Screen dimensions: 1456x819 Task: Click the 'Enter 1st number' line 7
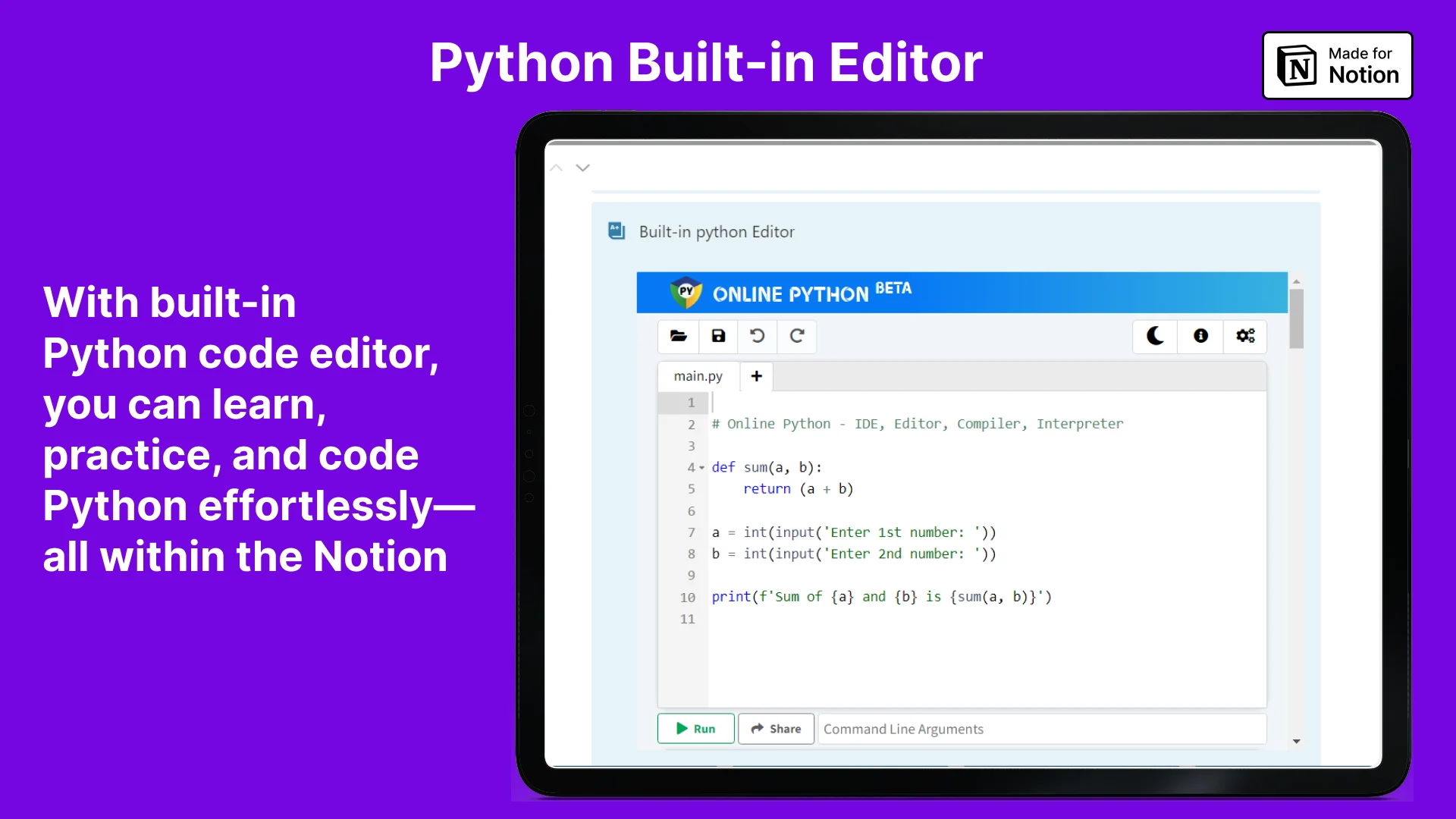[854, 532]
